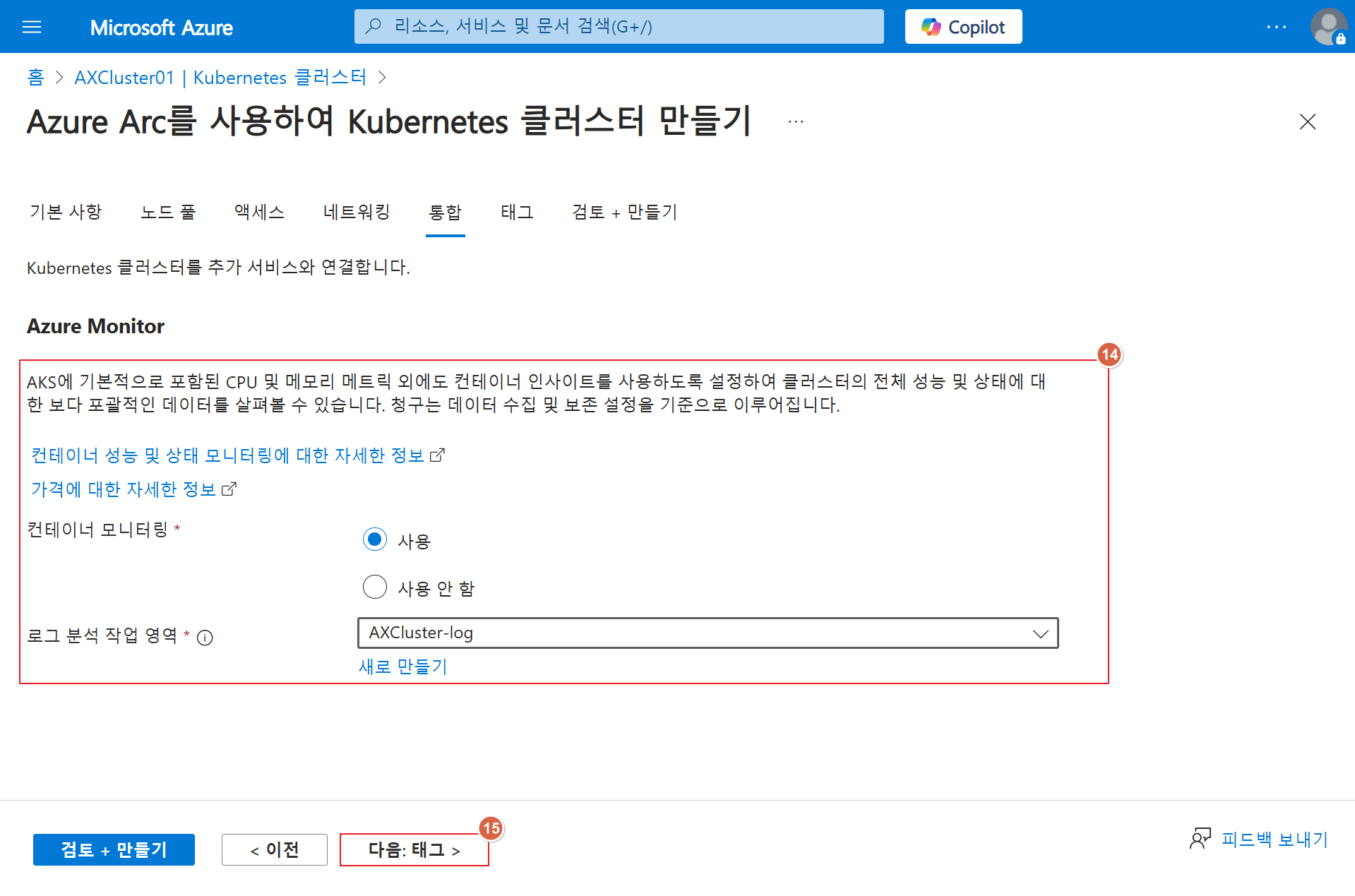1355x896 pixels.
Task: Select 사용 radio for container monitoring
Action: pyautogui.click(x=374, y=539)
